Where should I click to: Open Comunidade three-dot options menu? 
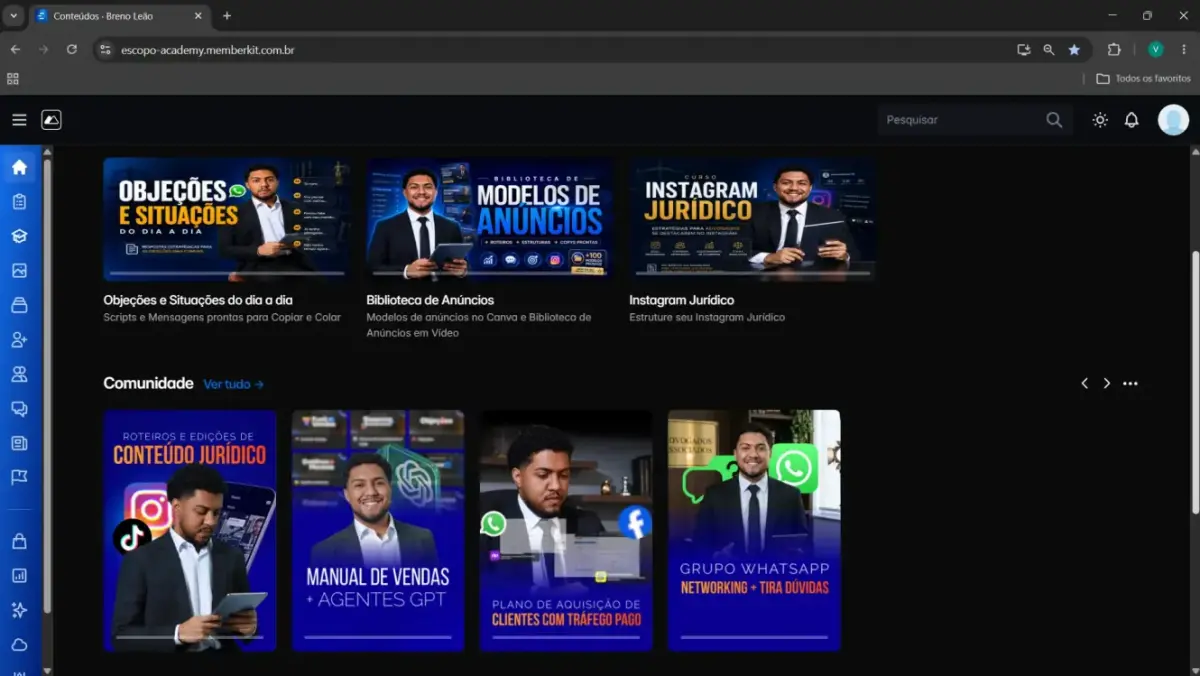pos(1130,384)
